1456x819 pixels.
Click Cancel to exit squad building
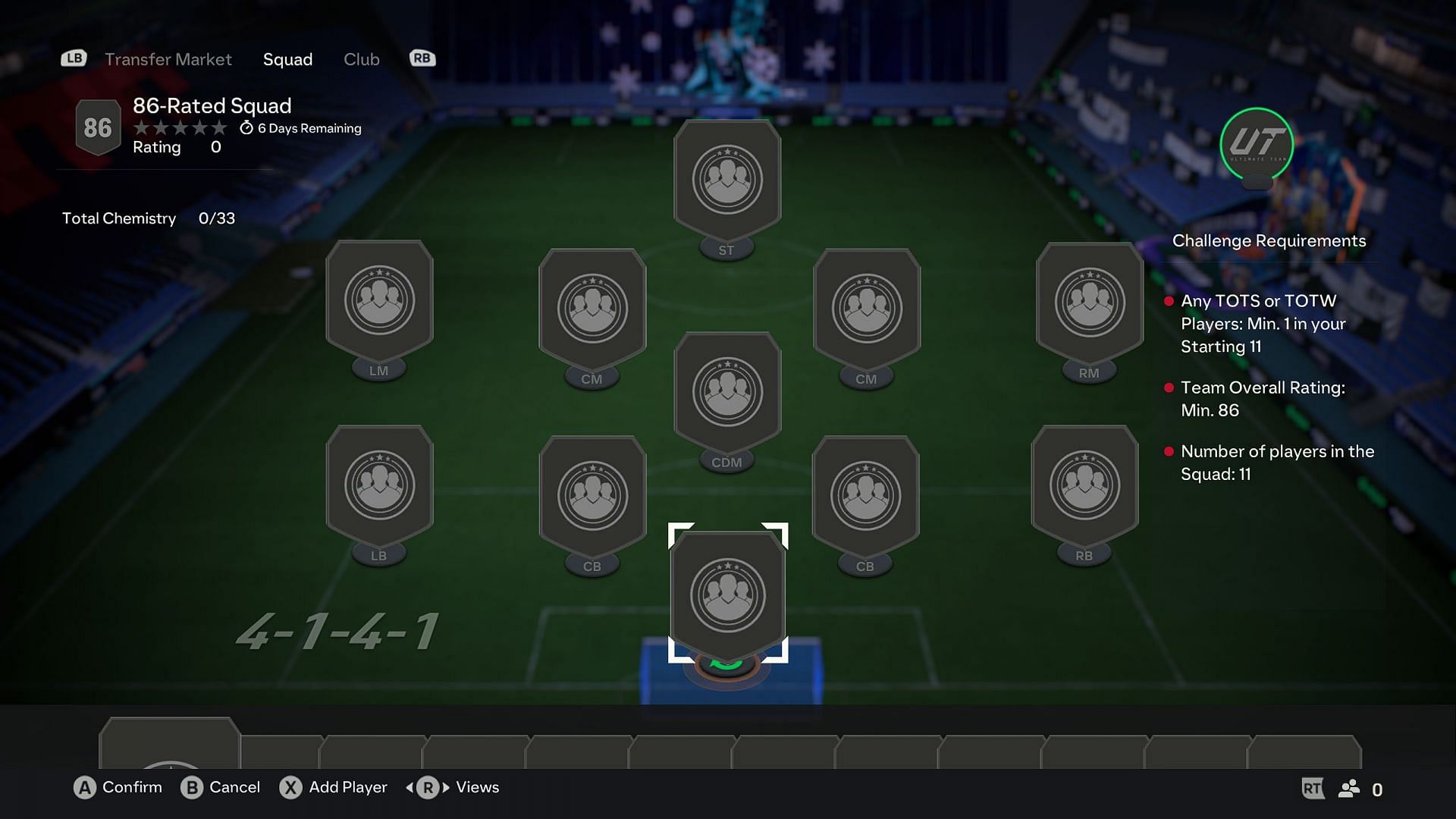click(x=220, y=788)
